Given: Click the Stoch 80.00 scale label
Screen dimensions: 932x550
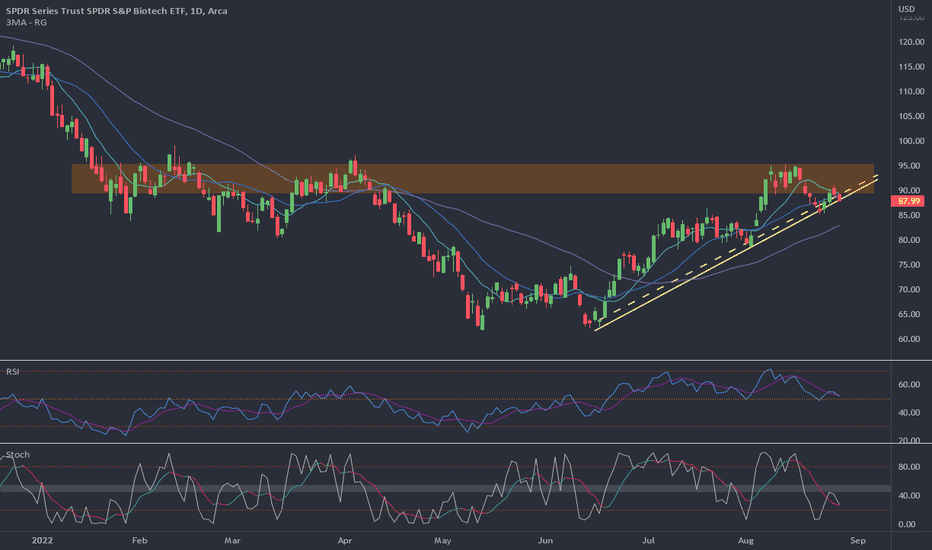Looking at the screenshot, I should tap(909, 467).
